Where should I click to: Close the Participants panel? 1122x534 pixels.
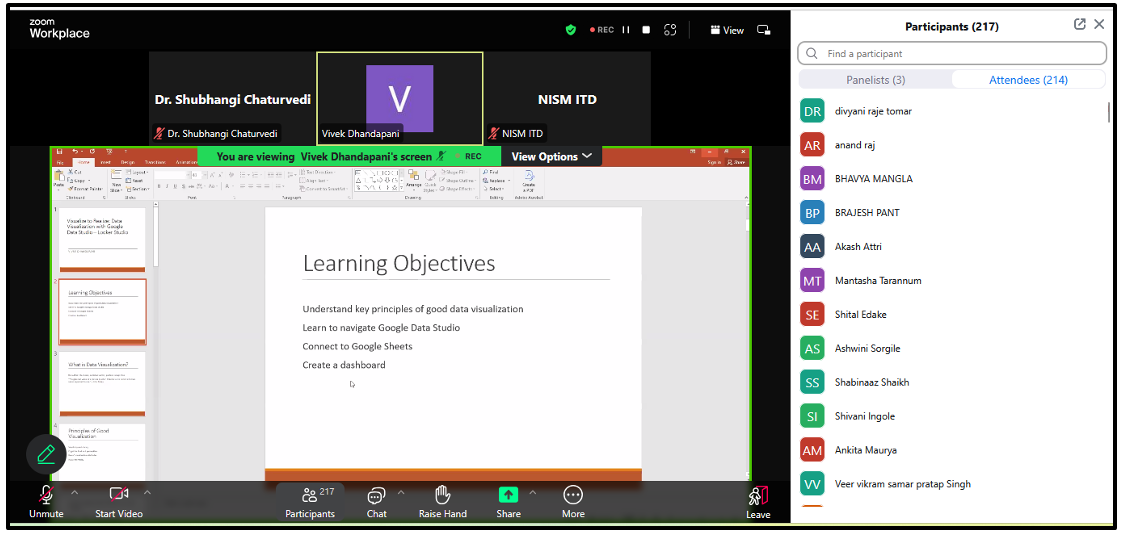[1100, 24]
